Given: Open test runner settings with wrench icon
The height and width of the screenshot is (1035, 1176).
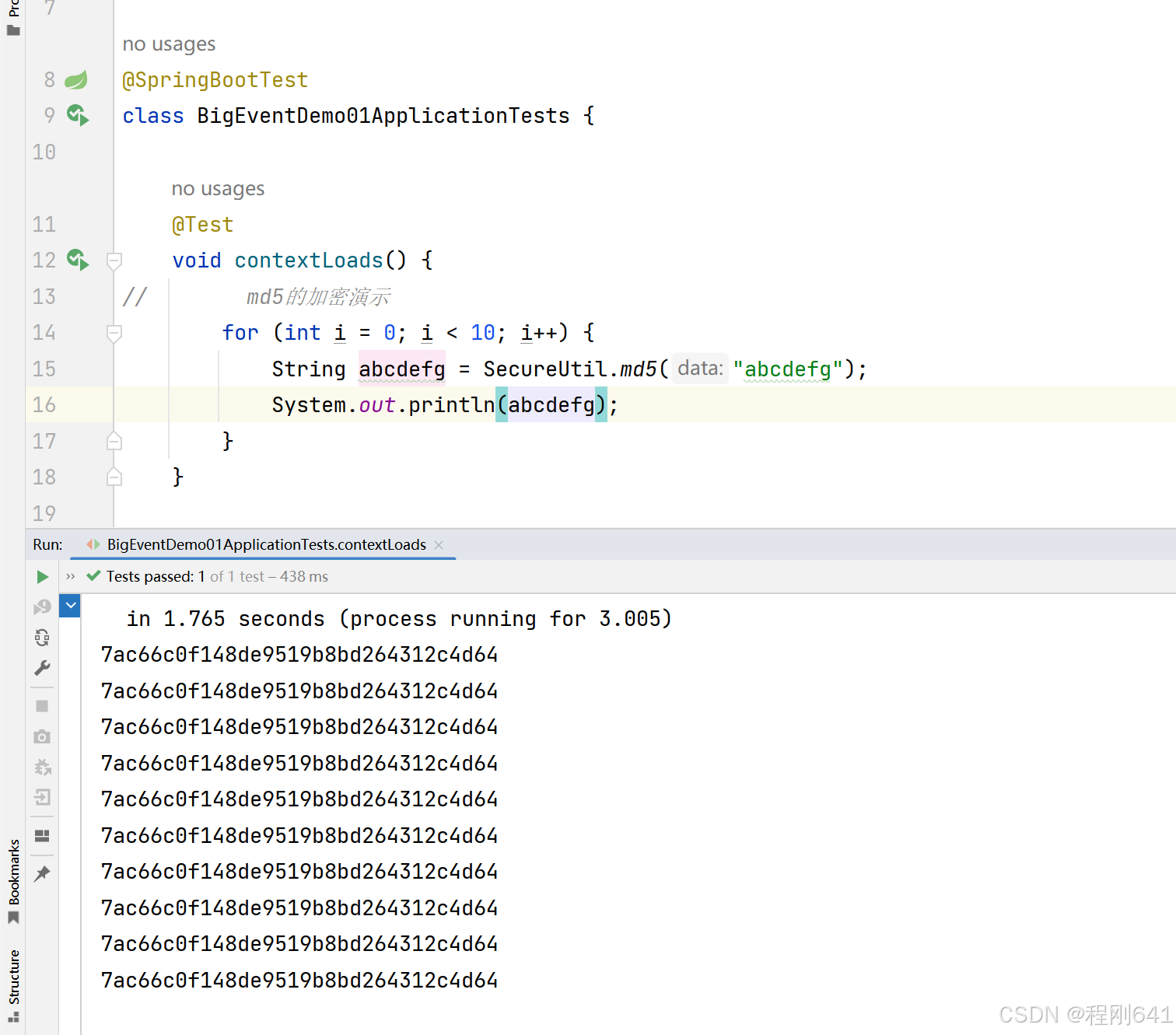Looking at the screenshot, I should click(43, 667).
